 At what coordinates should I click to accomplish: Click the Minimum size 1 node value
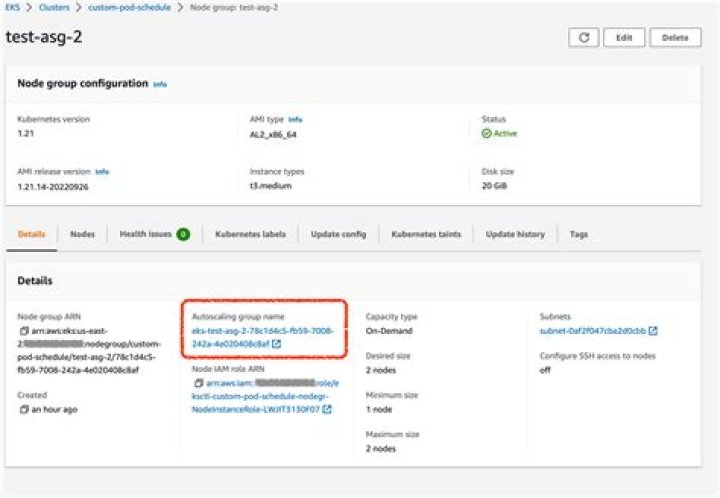(x=379, y=409)
